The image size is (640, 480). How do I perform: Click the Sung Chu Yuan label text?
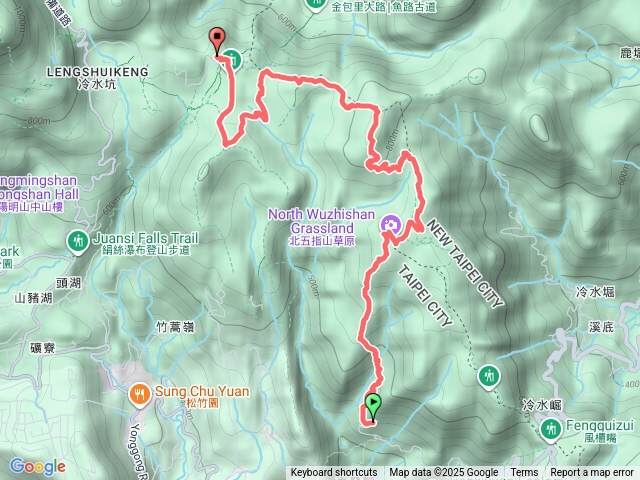202,391
